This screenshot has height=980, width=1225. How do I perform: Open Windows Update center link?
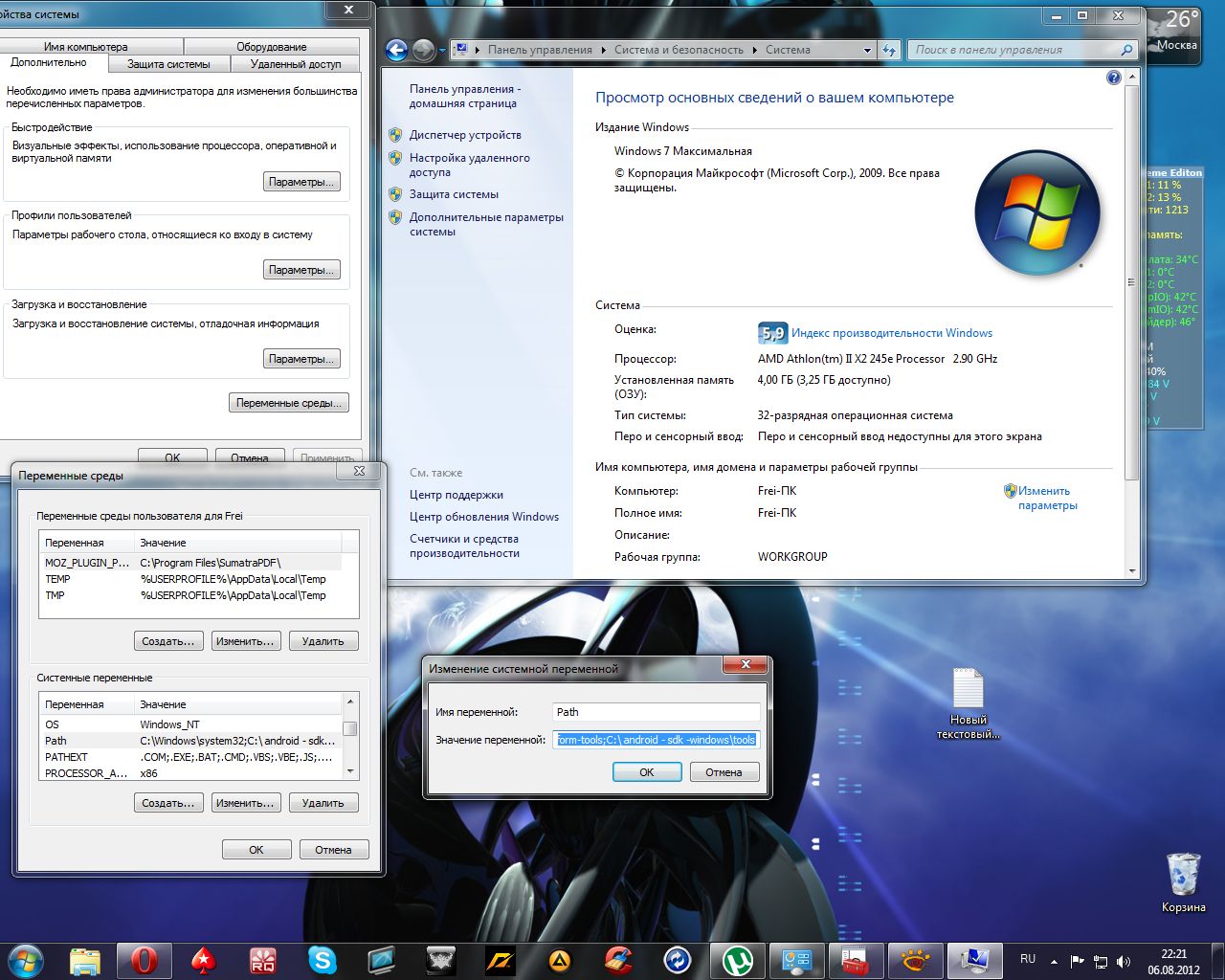tap(484, 517)
